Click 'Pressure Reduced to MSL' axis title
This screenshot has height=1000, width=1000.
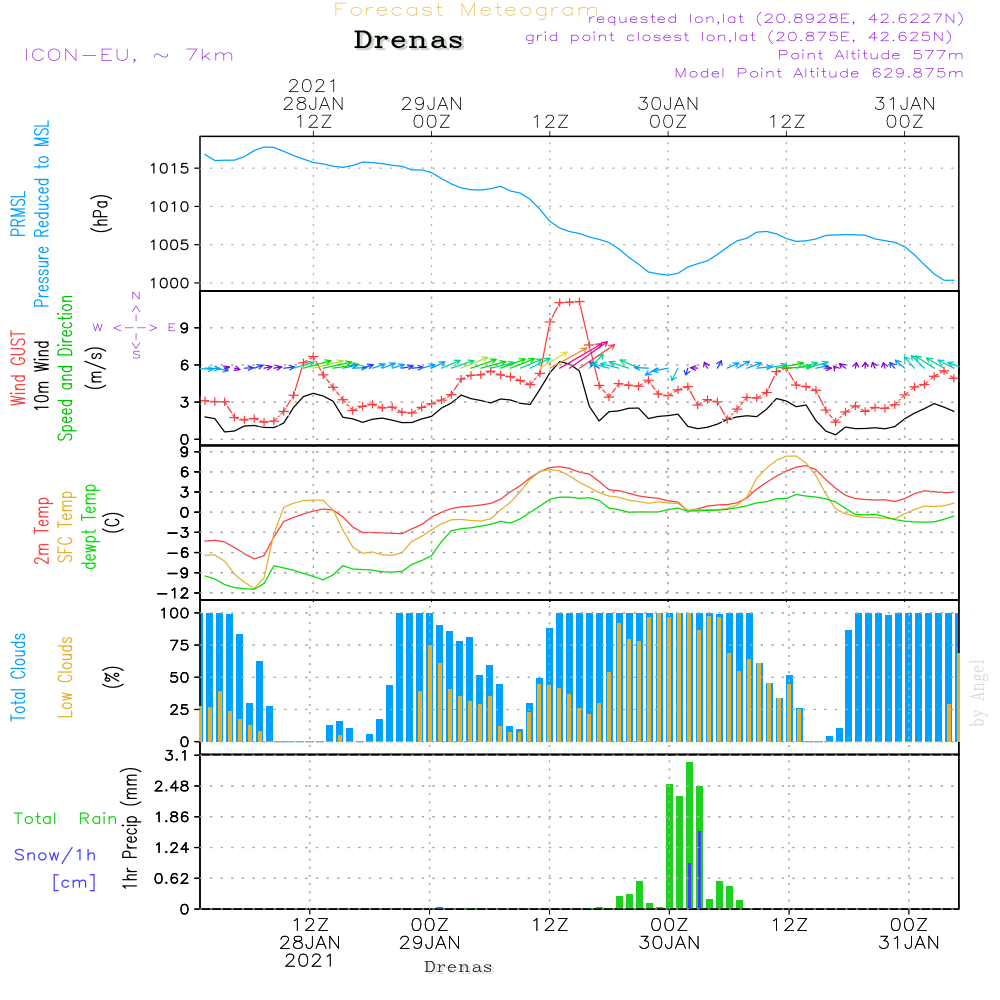click(41, 214)
